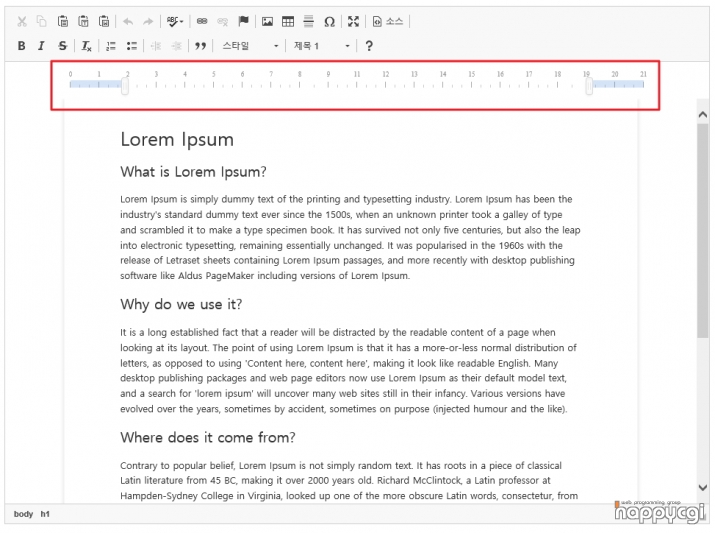Click the Unlink icon
The image size is (715, 533).
point(223,21)
